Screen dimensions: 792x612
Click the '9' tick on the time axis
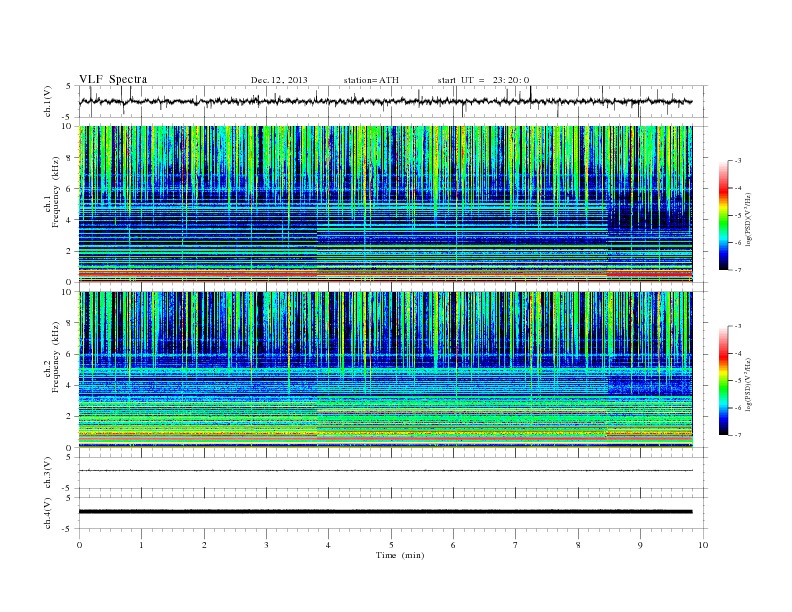[640, 545]
